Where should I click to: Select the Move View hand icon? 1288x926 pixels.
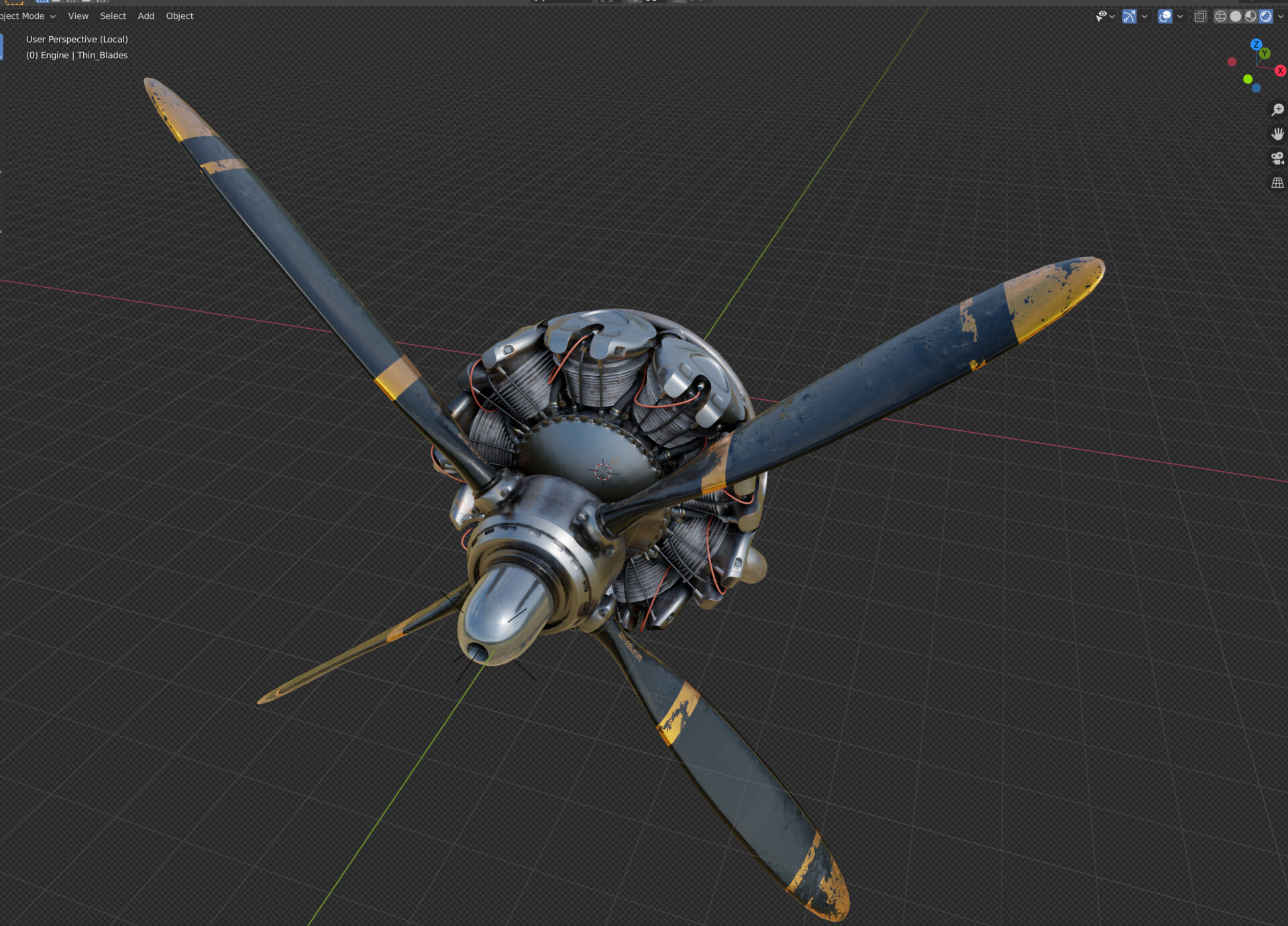1278,134
